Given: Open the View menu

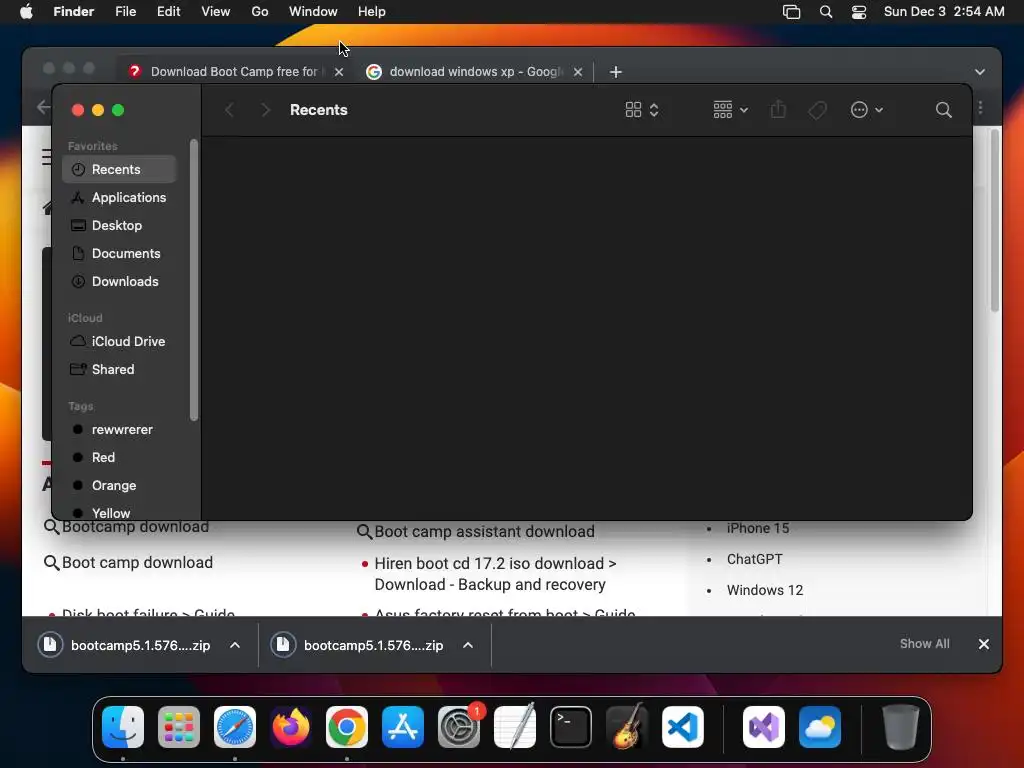Looking at the screenshot, I should click(x=216, y=12).
